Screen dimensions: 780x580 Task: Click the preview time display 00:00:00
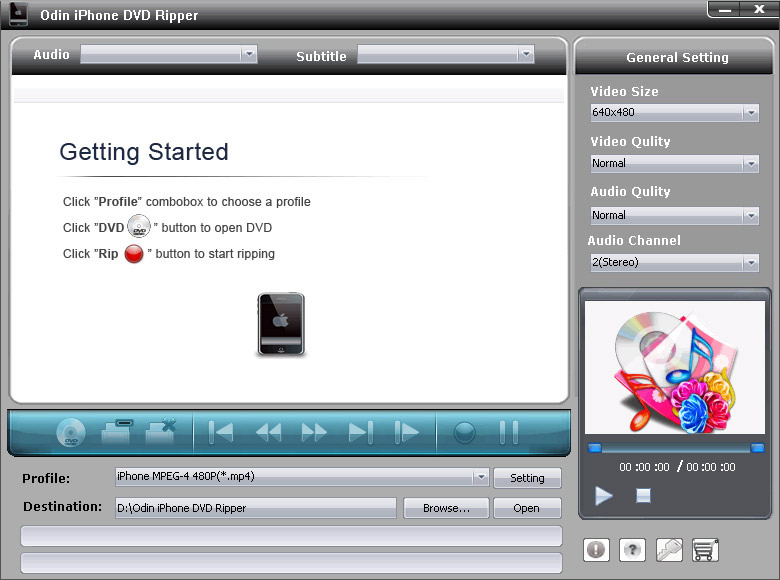[677, 467]
